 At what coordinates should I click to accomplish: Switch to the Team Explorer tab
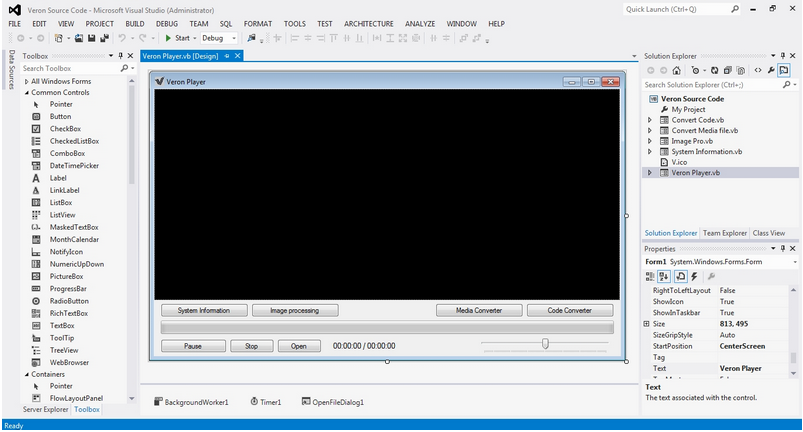724,233
